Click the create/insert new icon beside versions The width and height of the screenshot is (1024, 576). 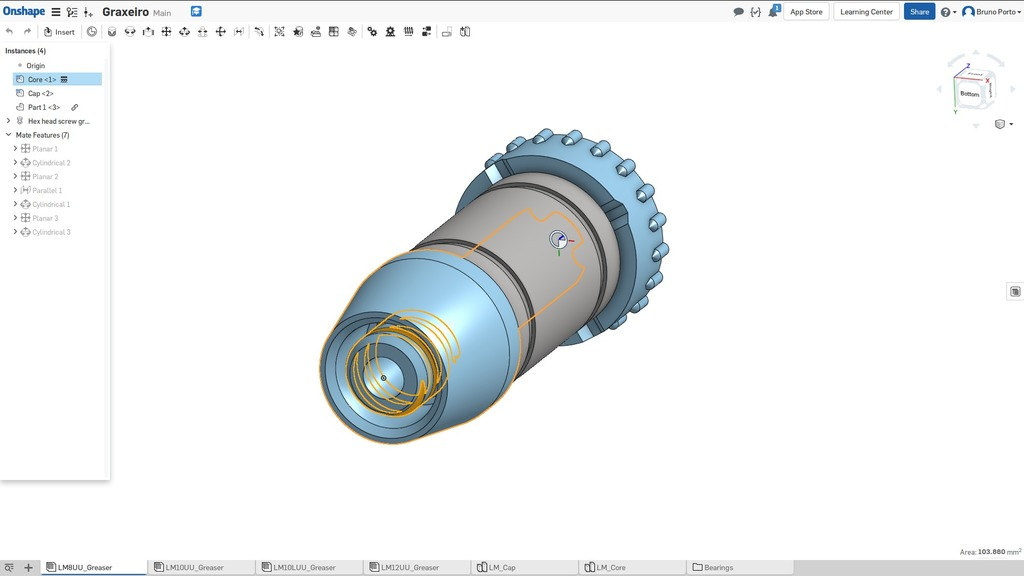click(x=88, y=12)
